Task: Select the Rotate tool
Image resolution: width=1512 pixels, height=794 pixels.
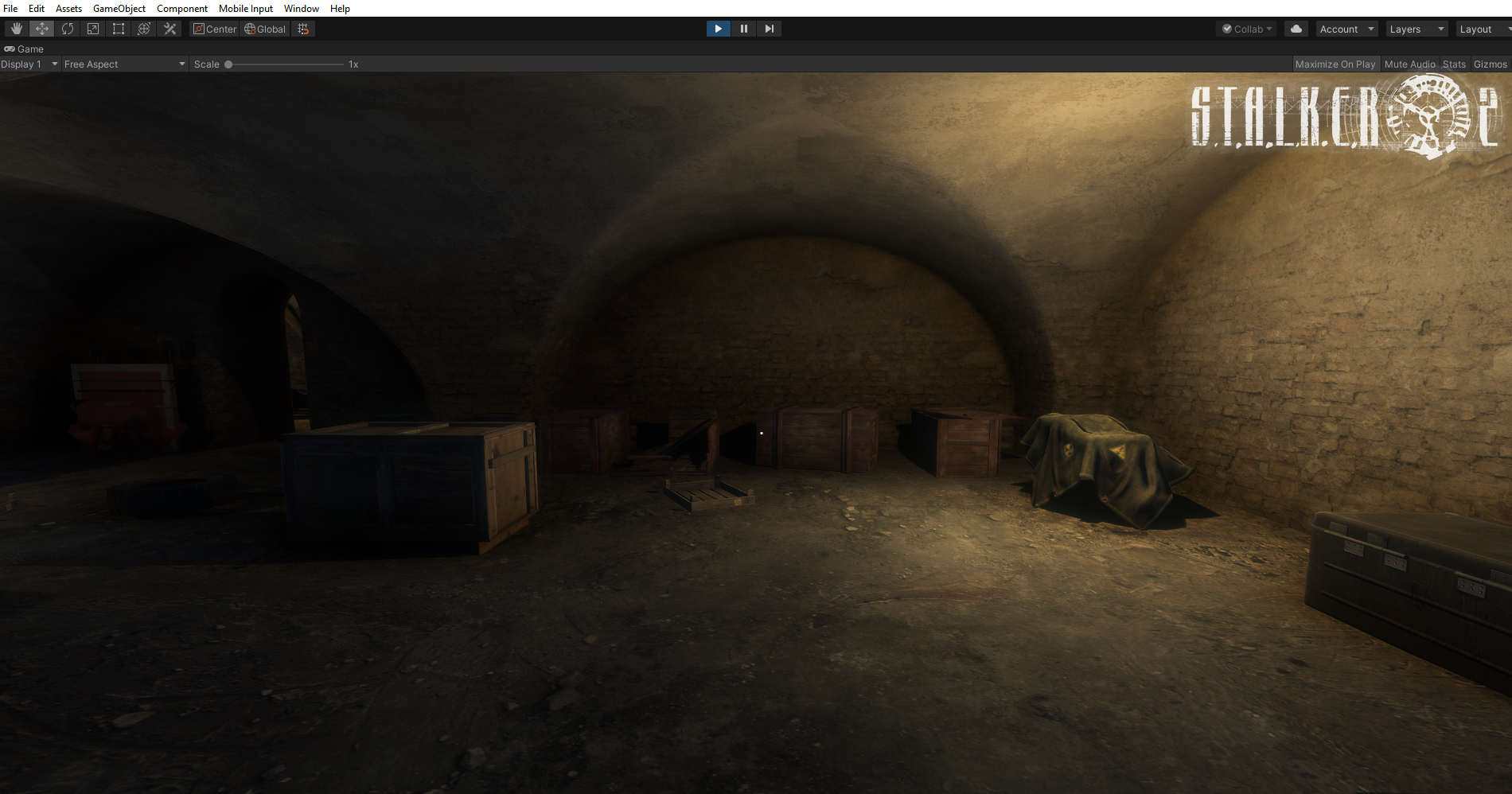Action: [68, 29]
